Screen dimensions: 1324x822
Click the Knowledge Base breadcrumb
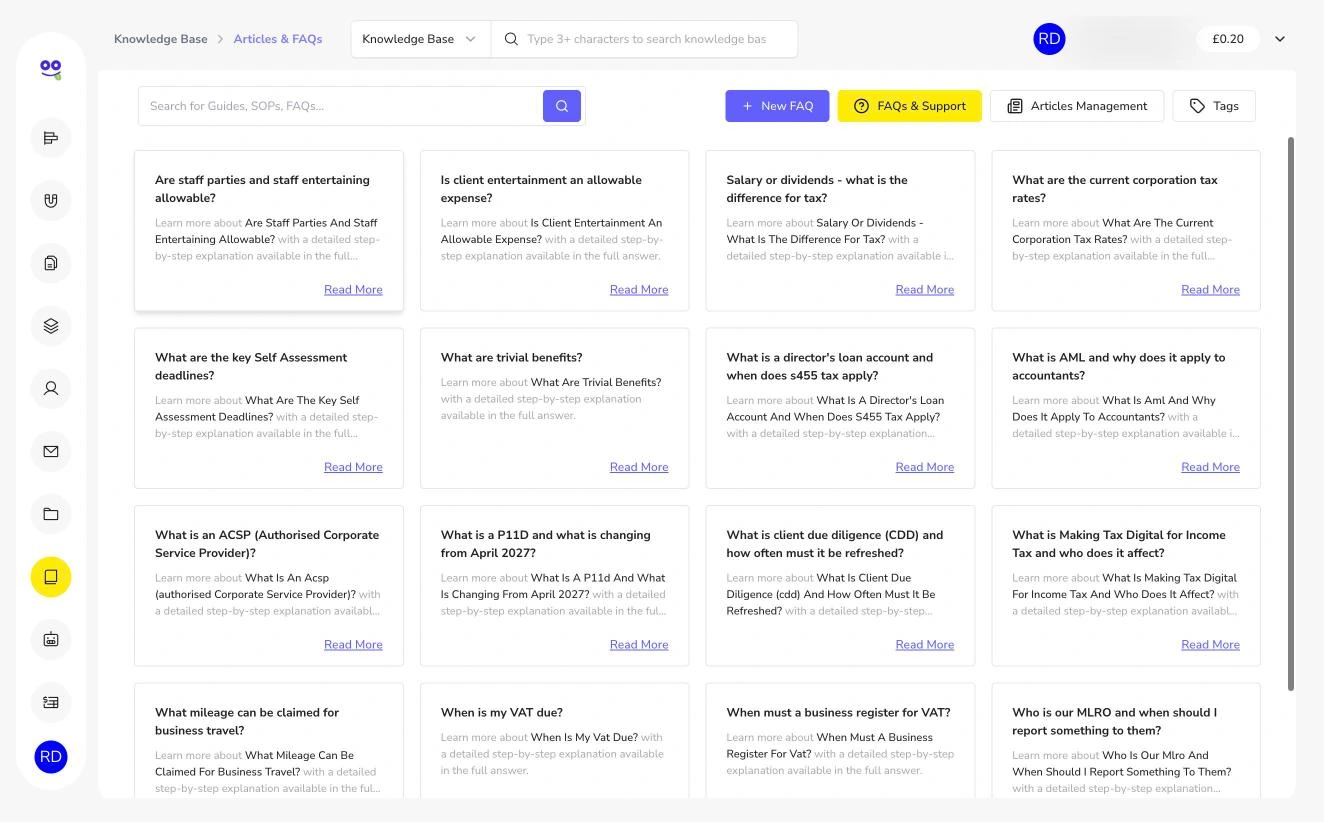click(161, 39)
